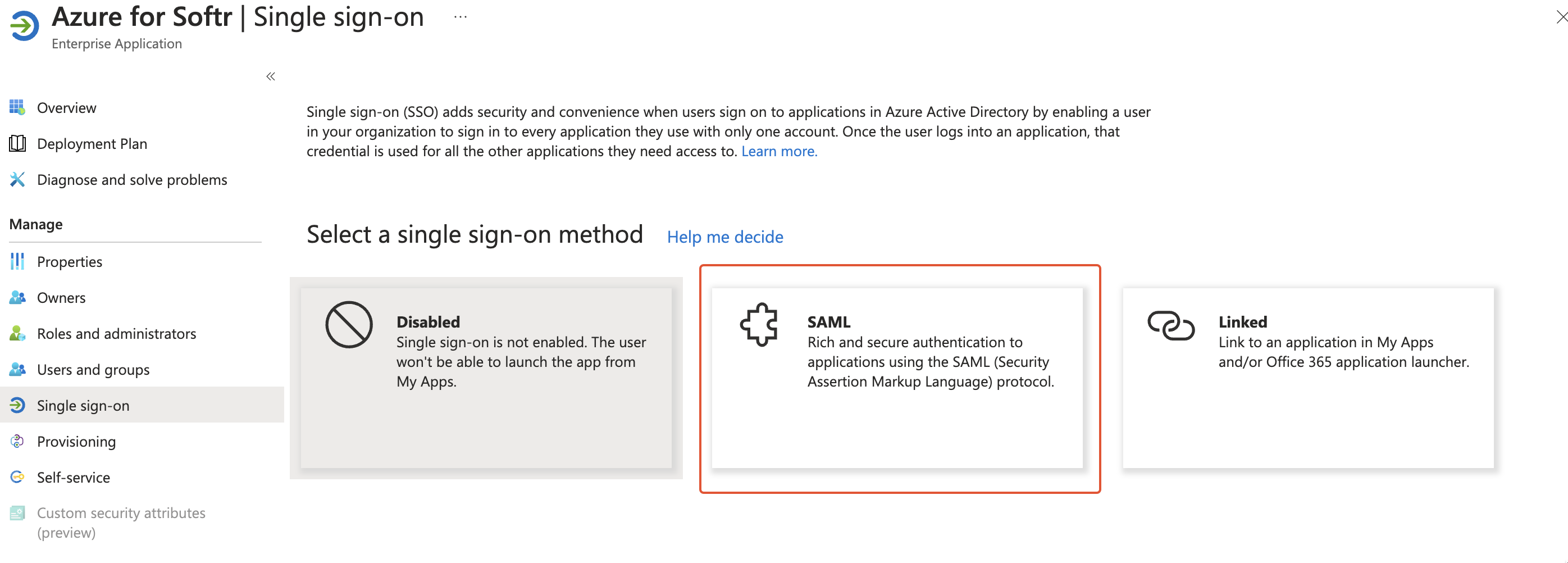Select the Linked sign-on method card
The width and height of the screenshot is (1568, 563).
point(1309,378)
